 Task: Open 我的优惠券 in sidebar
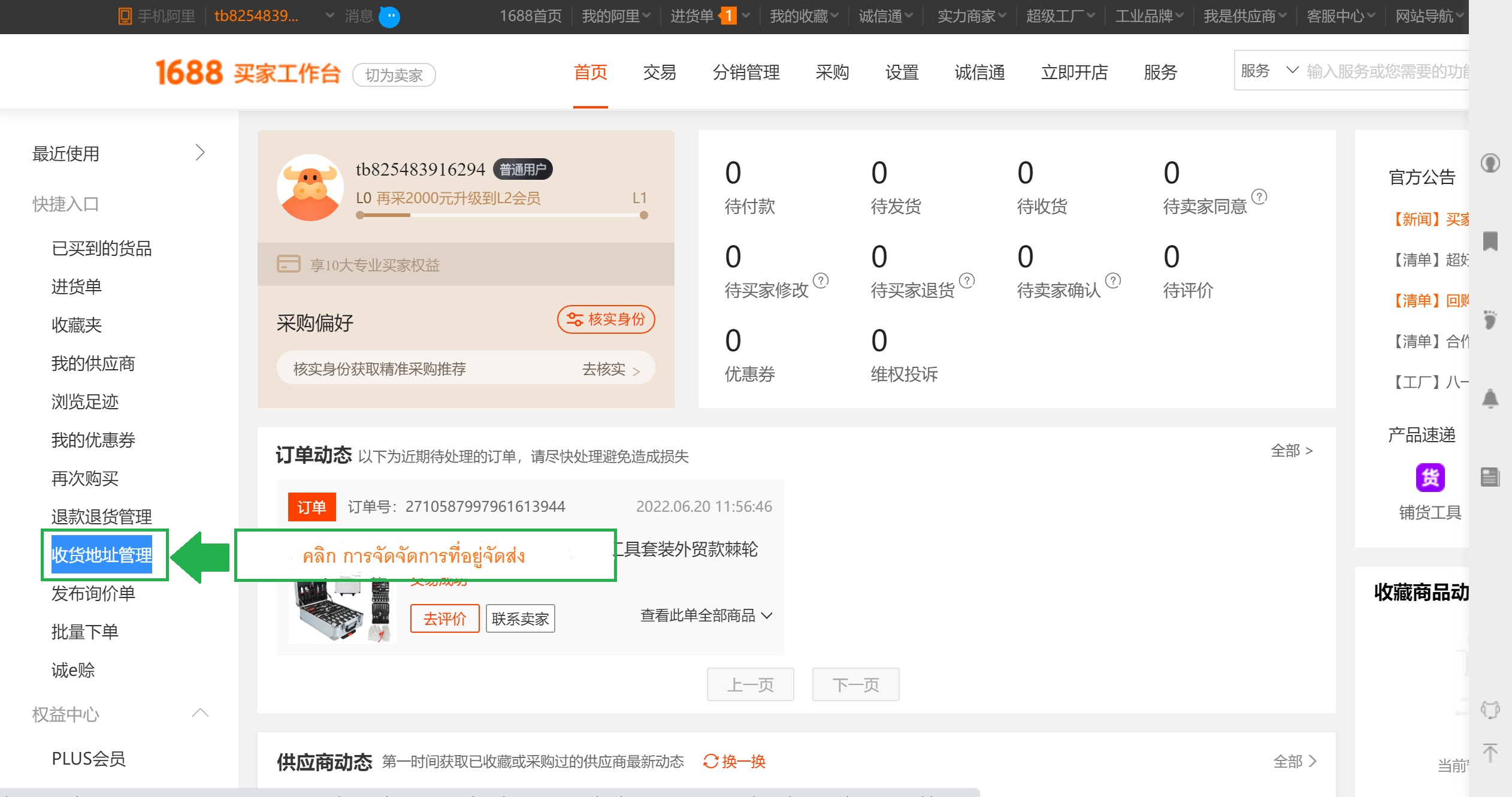(x=93, y=440)
